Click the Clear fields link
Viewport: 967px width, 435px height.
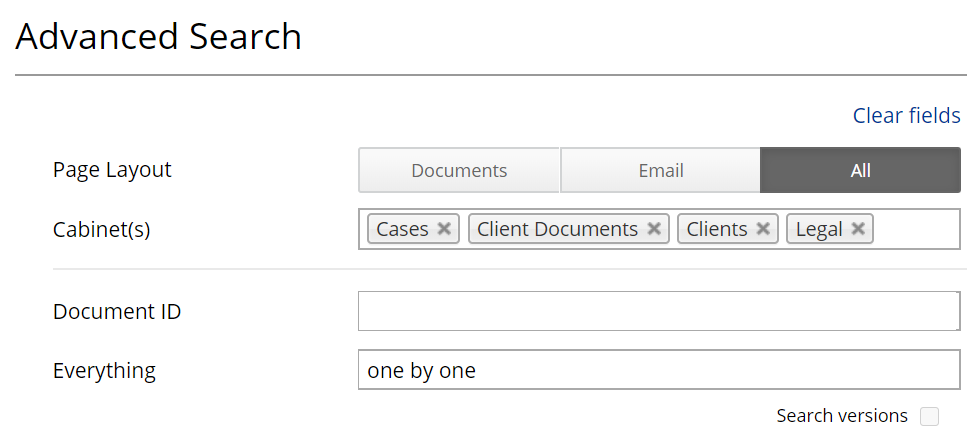click(906, 116)
